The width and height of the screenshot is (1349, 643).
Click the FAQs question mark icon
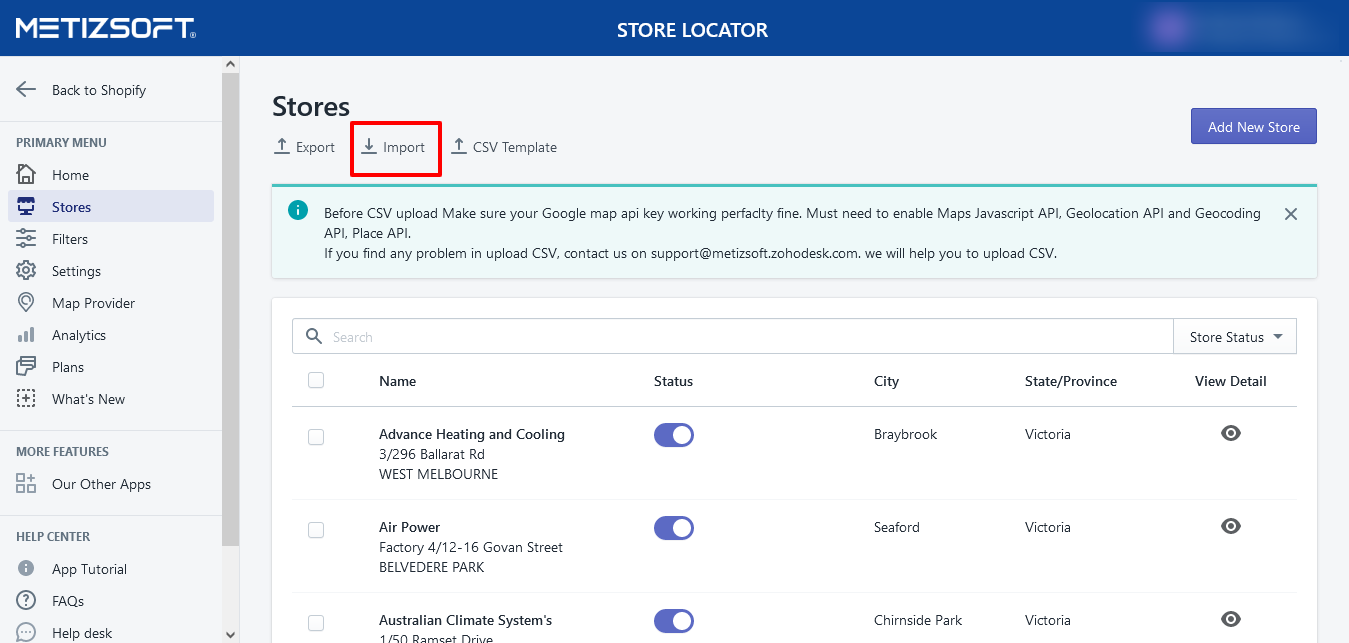[x=26, y=601]
